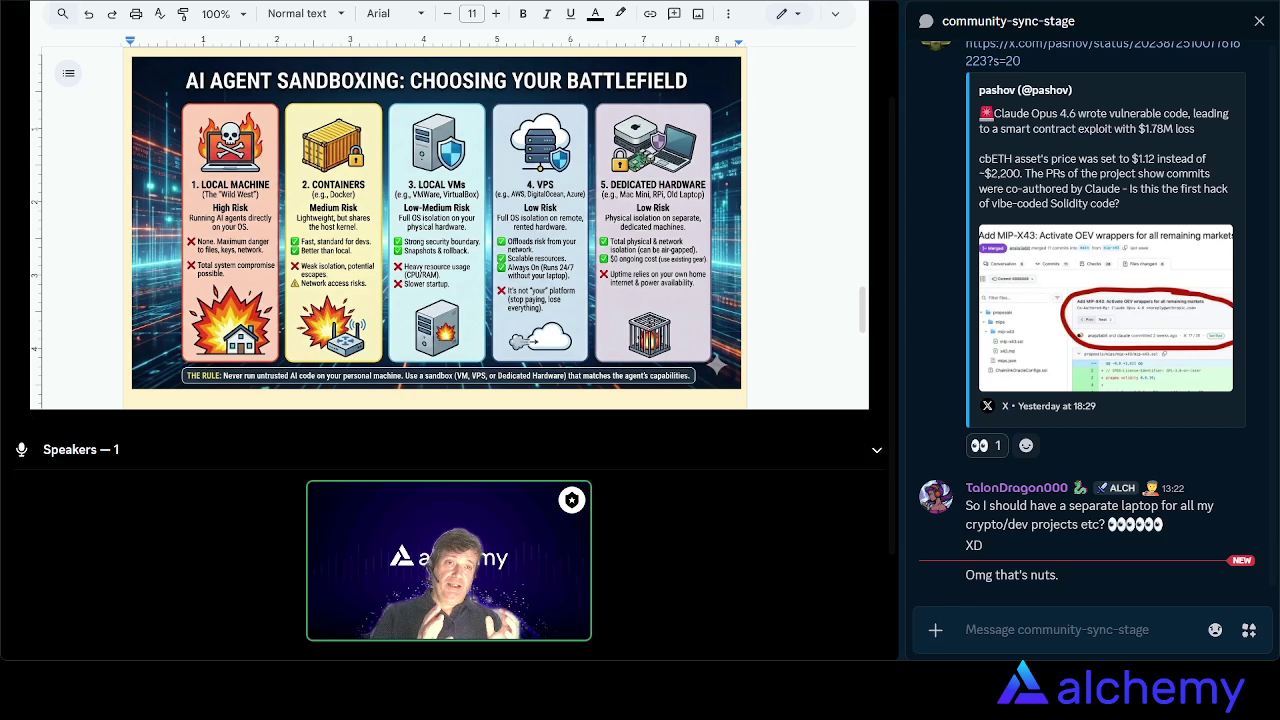This screenshot has height=720, width=1280.
Task: Toggle italic formatting
Action: (547, 14)
